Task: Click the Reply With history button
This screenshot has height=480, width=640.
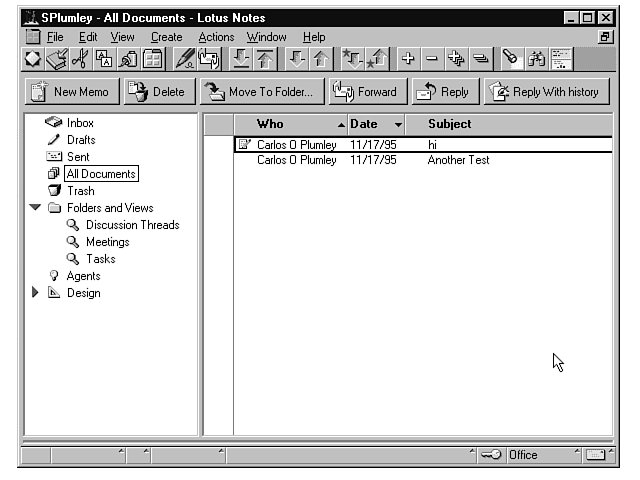Action: pos(544,92)
